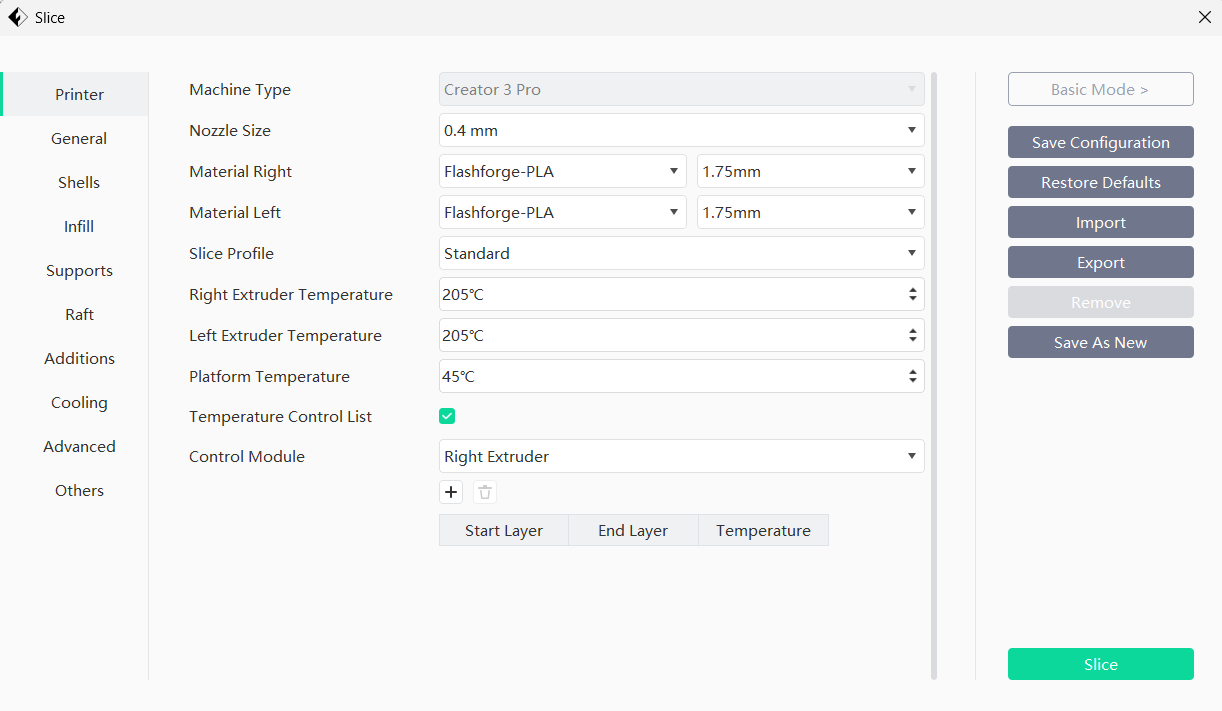The width and height of the screenshot is (1222, 711).
Task: Click the plus icon to add temperature row
Action: click(x=451, y=492)
